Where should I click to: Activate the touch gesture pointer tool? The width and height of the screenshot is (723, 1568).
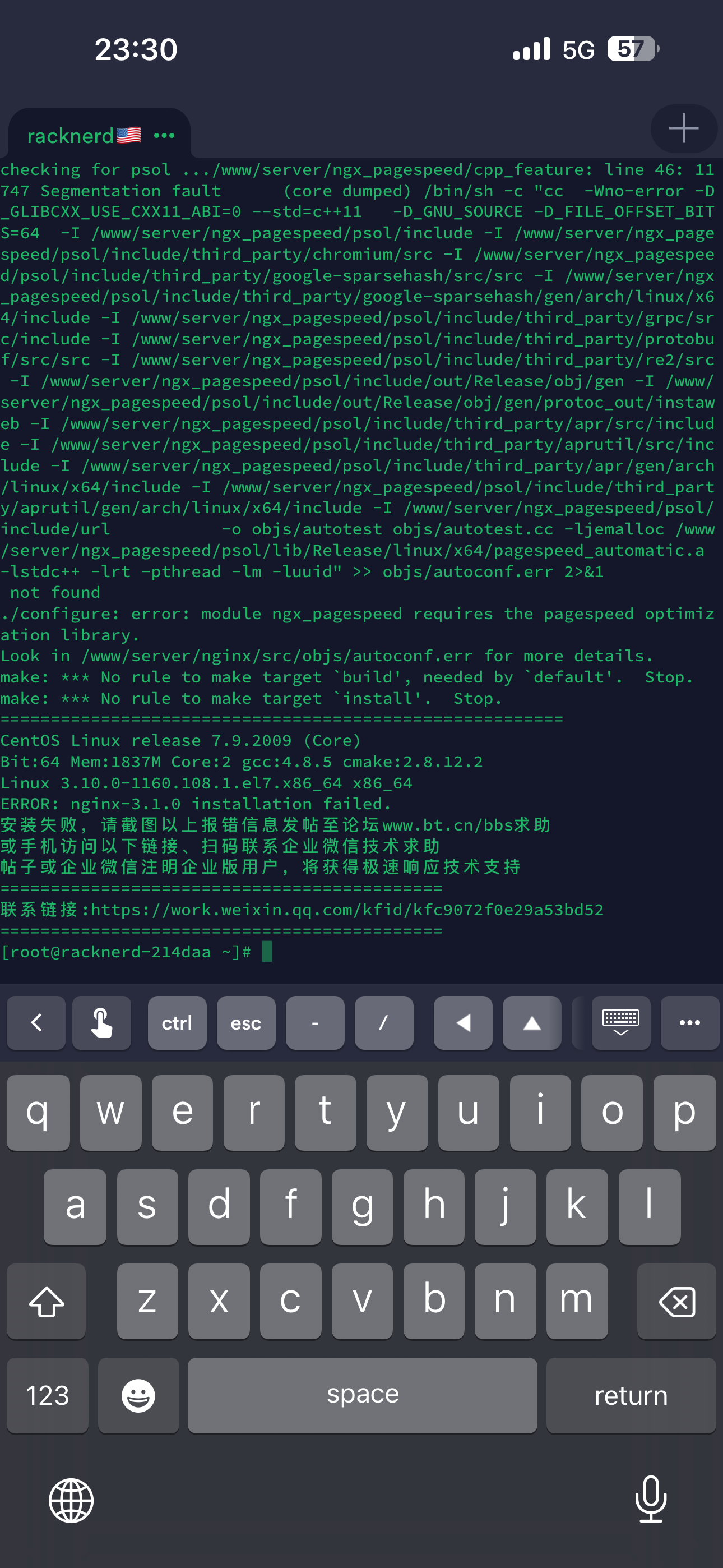tap(101, 1022)
